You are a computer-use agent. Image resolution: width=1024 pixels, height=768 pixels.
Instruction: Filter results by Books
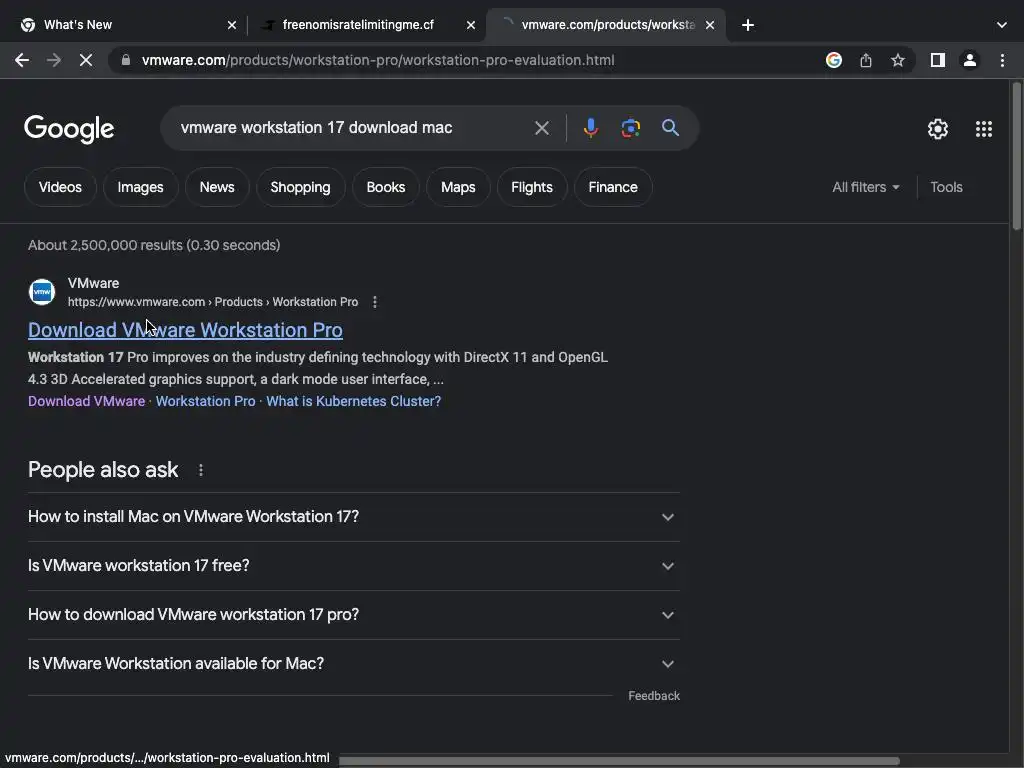coord(385,187)
